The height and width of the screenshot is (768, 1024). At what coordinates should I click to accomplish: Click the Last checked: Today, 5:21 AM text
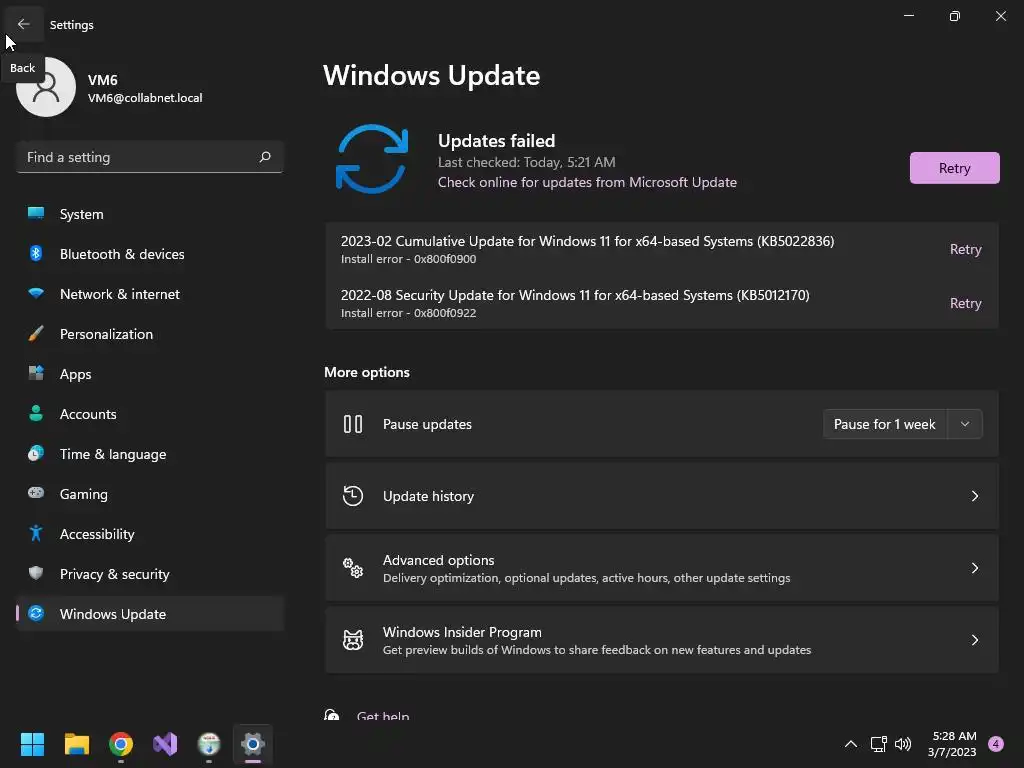[x=526, y=162]
